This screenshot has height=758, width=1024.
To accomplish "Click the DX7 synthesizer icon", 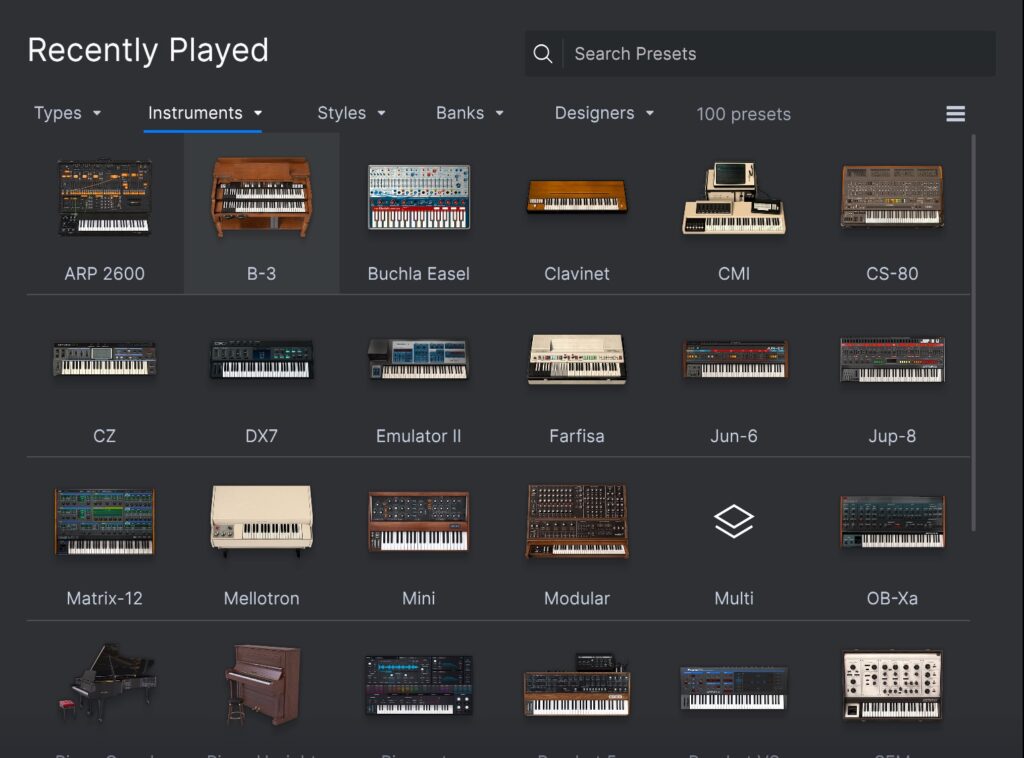I will pos(261,359).
